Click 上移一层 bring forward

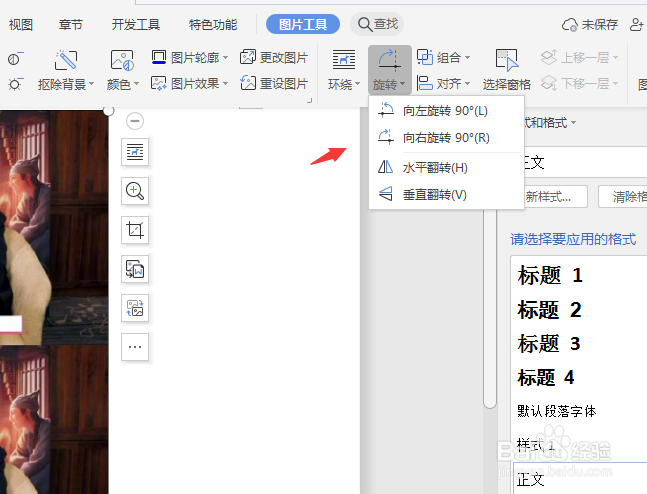click(579, 57)
